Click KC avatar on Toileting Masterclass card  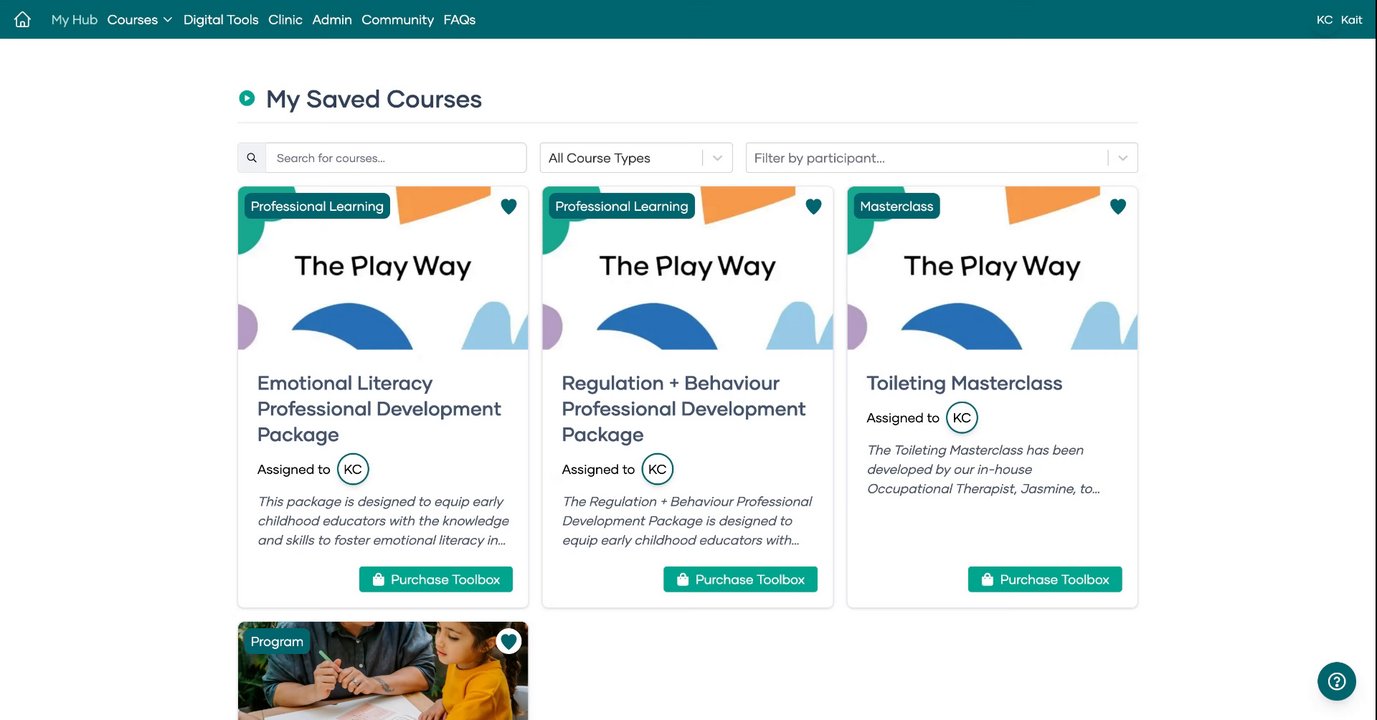click(x=962, y=418)
